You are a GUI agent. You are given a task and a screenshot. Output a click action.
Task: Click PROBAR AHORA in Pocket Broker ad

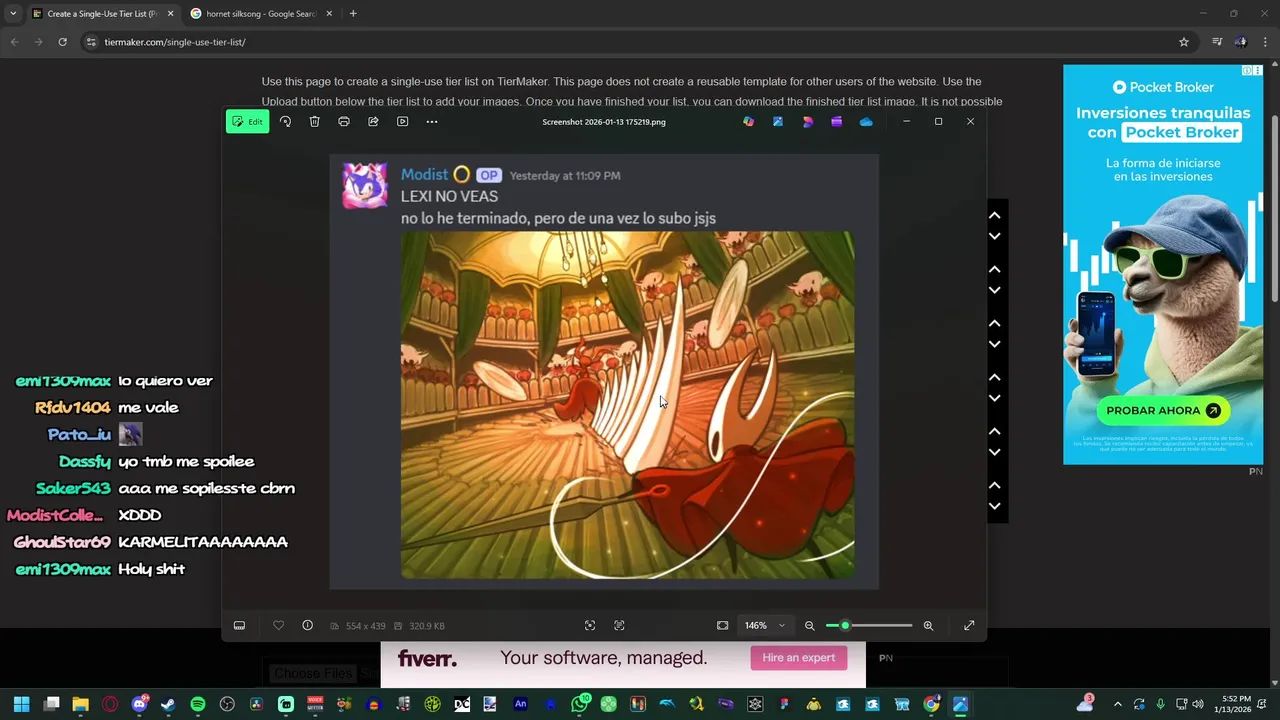1163,410
